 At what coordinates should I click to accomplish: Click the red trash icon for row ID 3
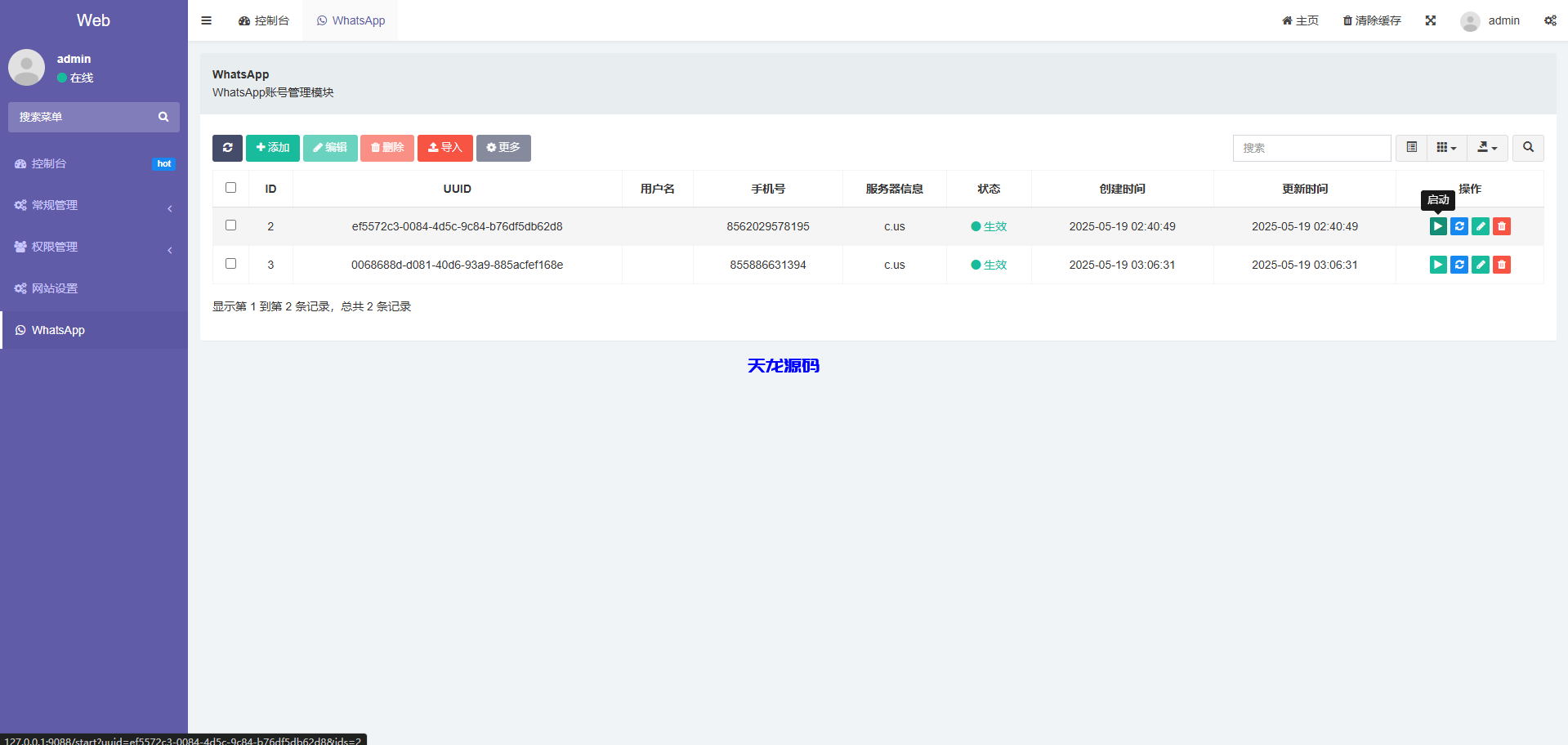[x=1502, y=265]
